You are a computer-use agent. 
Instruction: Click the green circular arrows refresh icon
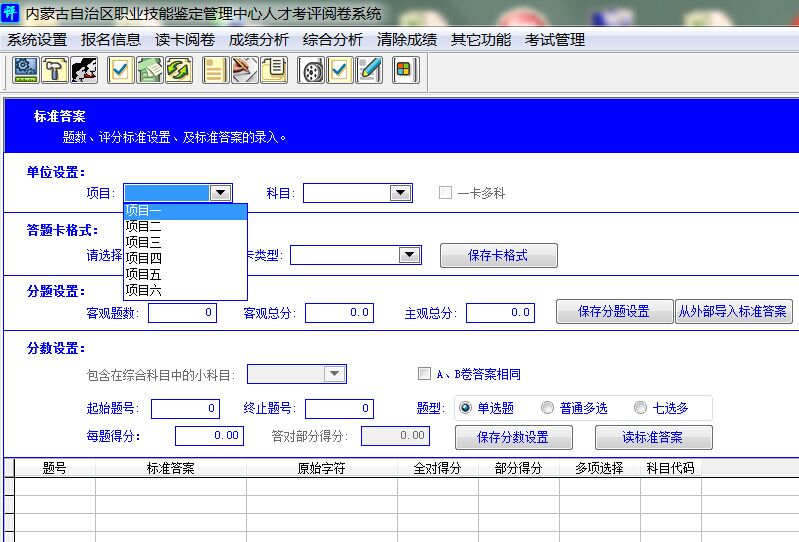[x=179, y=70]
